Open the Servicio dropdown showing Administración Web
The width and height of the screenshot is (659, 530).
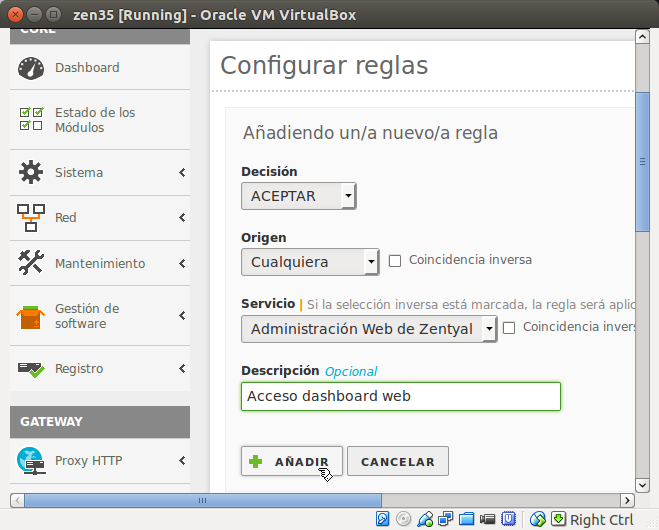coord(369,329)
